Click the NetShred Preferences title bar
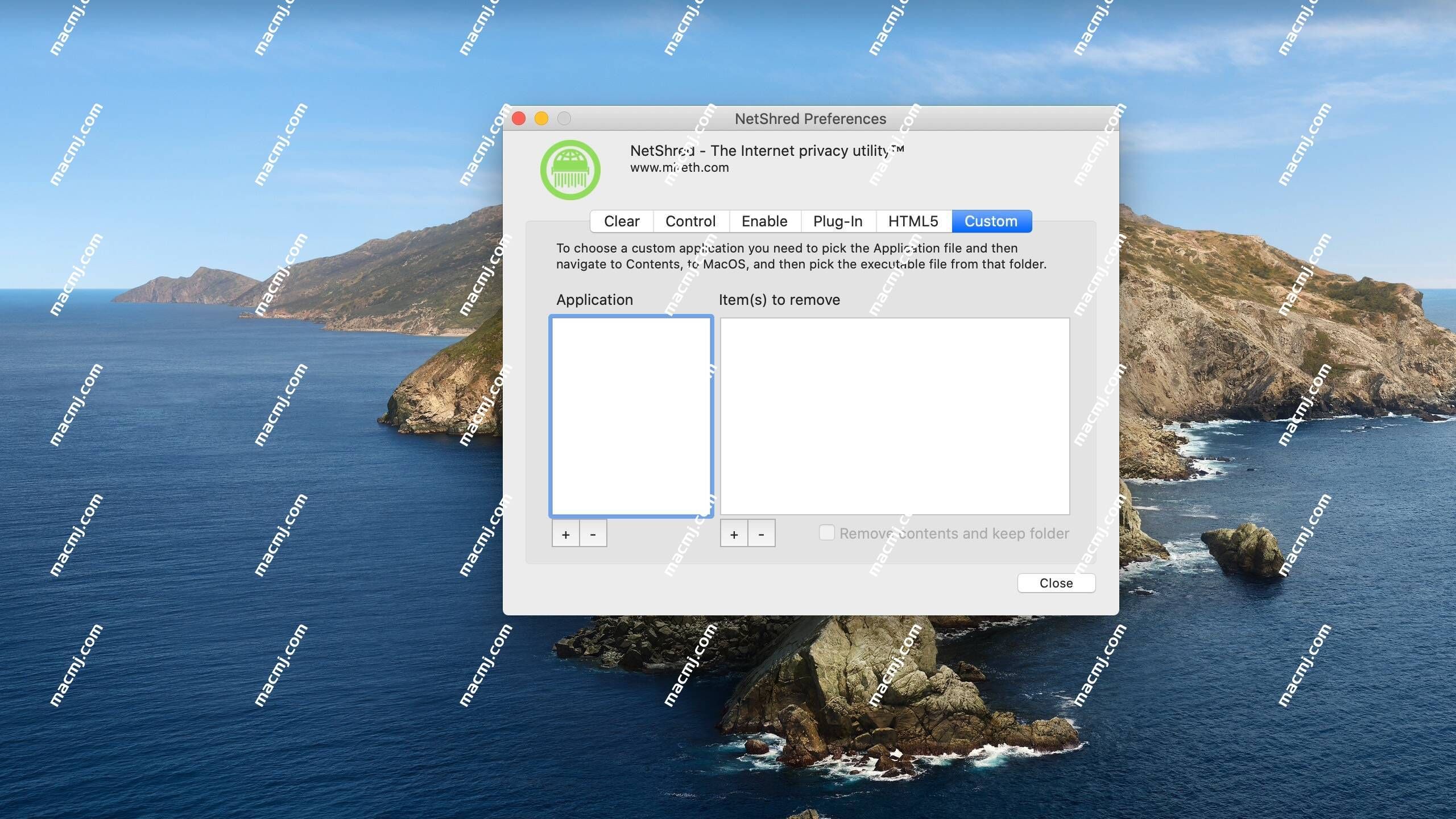This screenshot has width=1456, height=819. 810,118
